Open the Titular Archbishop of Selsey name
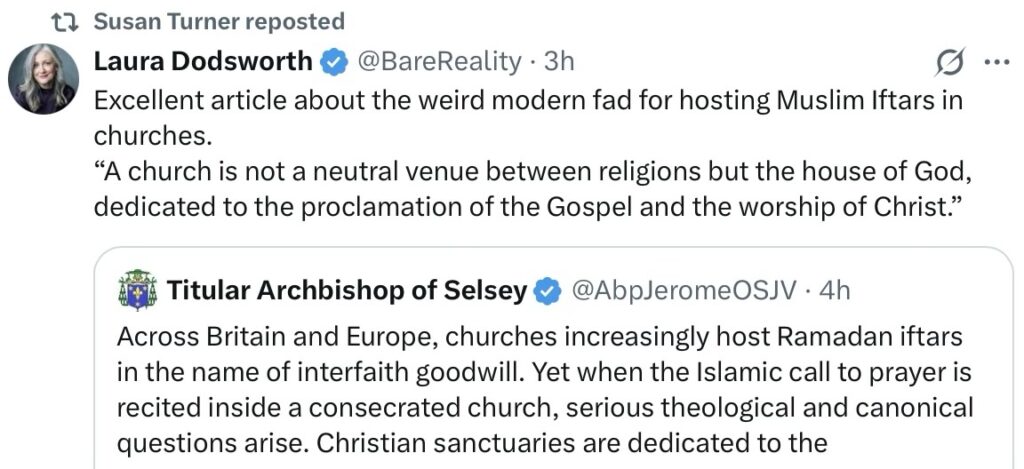This screenshot has height=469, width=1024. [347, 291]
